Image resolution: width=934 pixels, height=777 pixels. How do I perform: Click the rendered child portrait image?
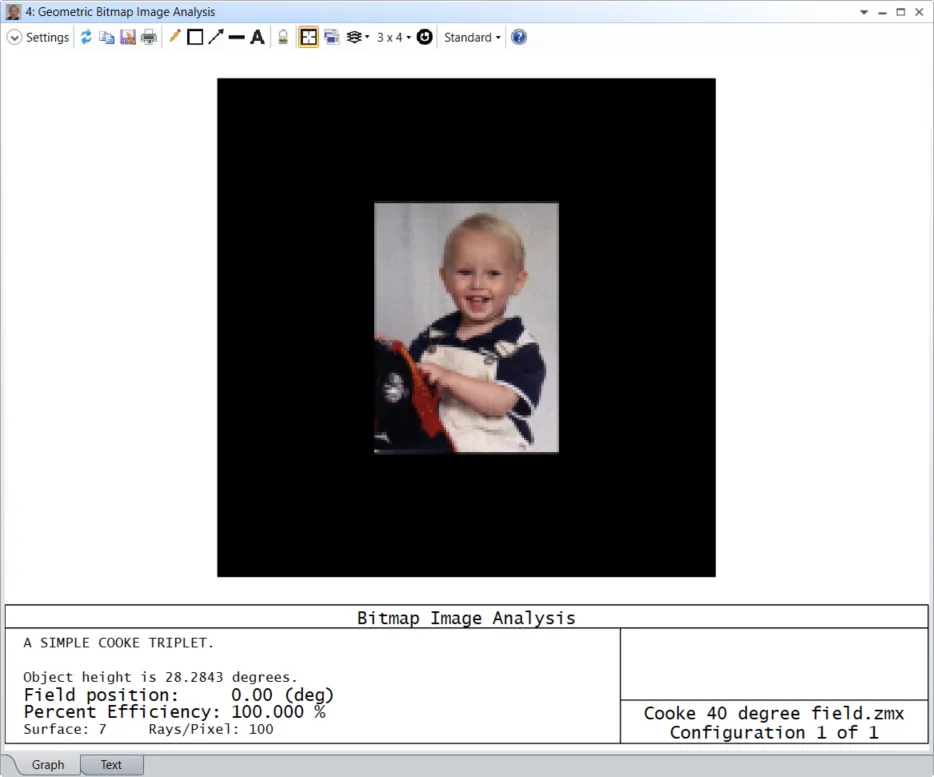tap(466, 327)
